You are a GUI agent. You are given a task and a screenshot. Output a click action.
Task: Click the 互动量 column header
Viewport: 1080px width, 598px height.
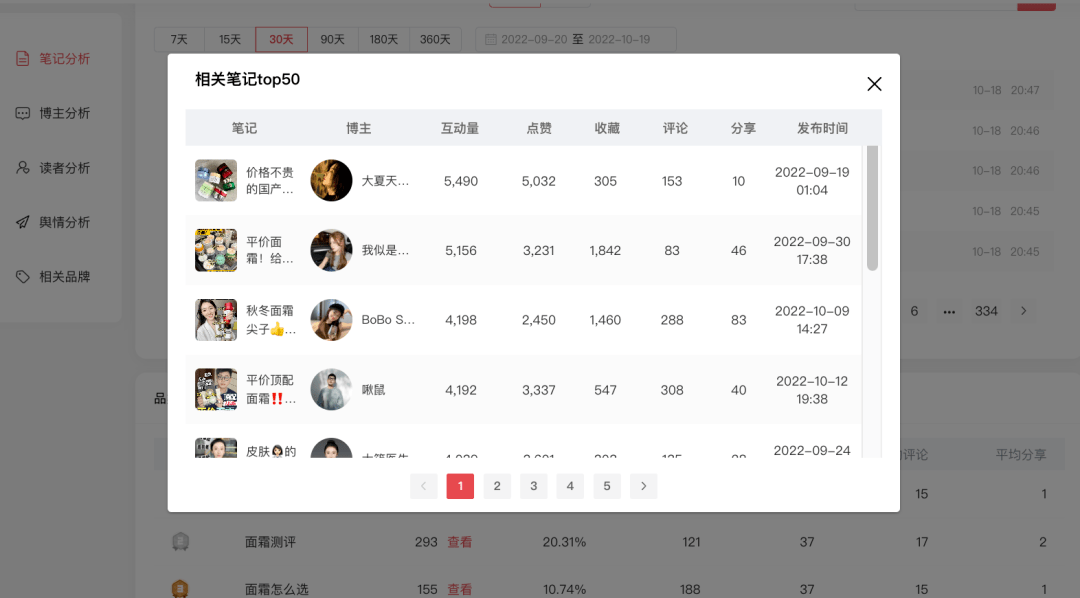[460, 128]
